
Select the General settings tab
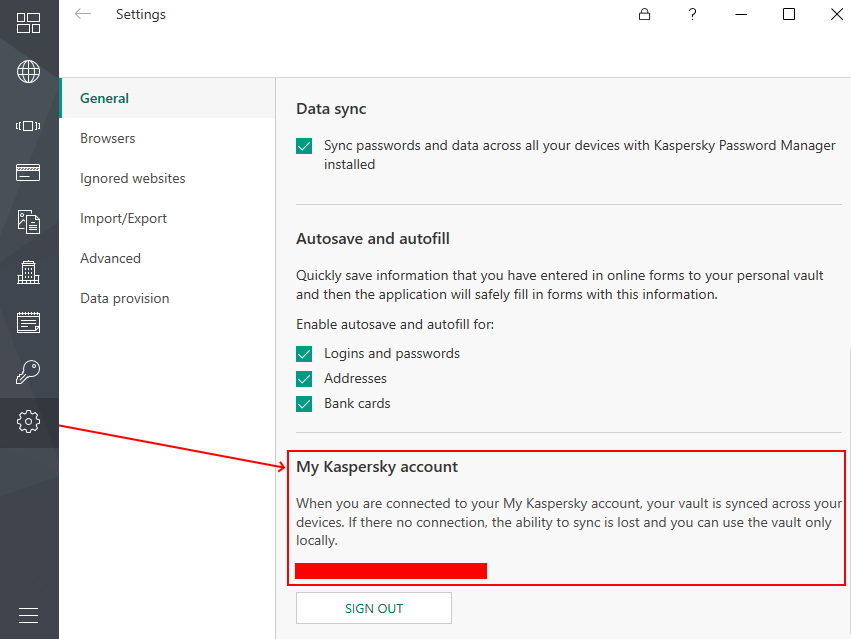point(167,98)
